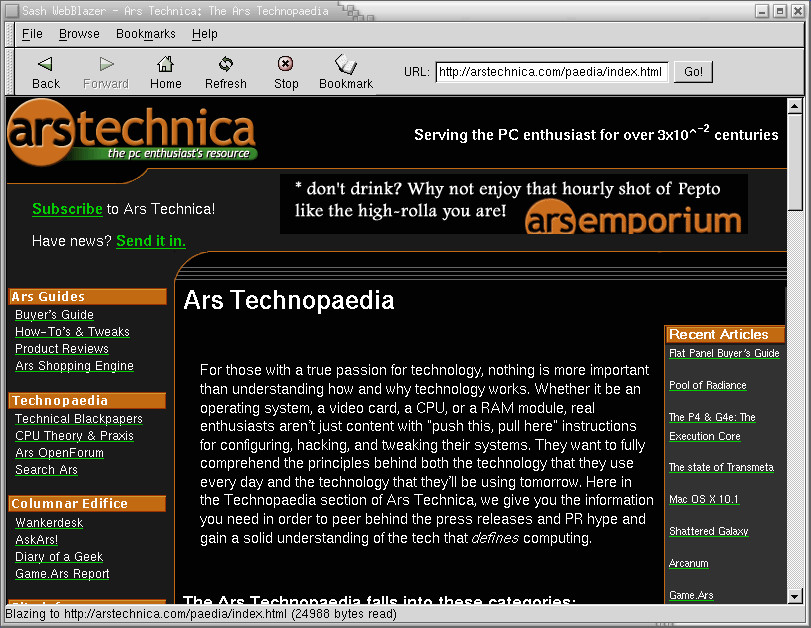Follow the Subscribe link
Screen dimensions: 811x628
[x=67, y=209]
